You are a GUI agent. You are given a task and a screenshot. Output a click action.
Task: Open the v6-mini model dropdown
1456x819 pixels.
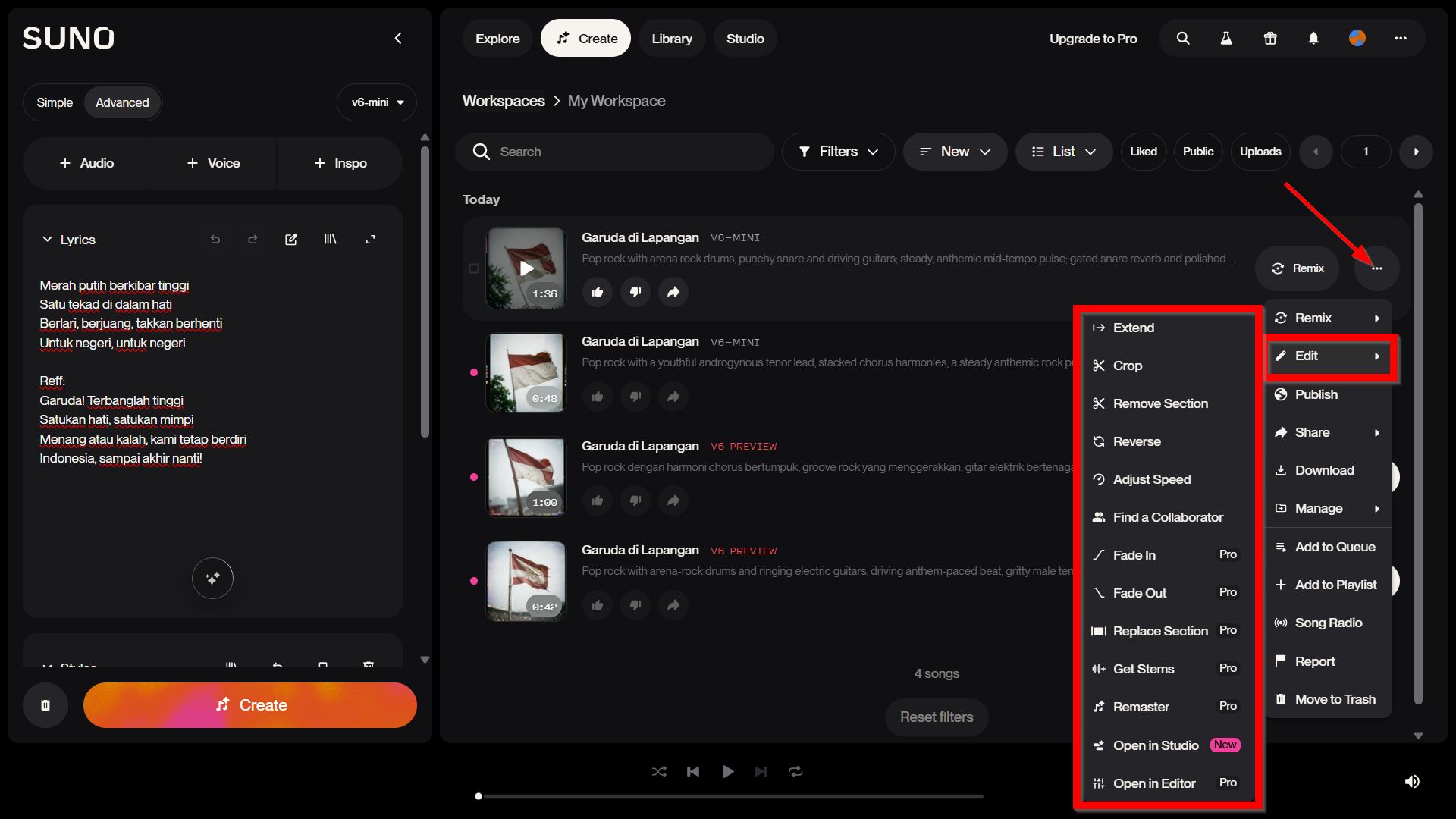(x=377, y=102)
